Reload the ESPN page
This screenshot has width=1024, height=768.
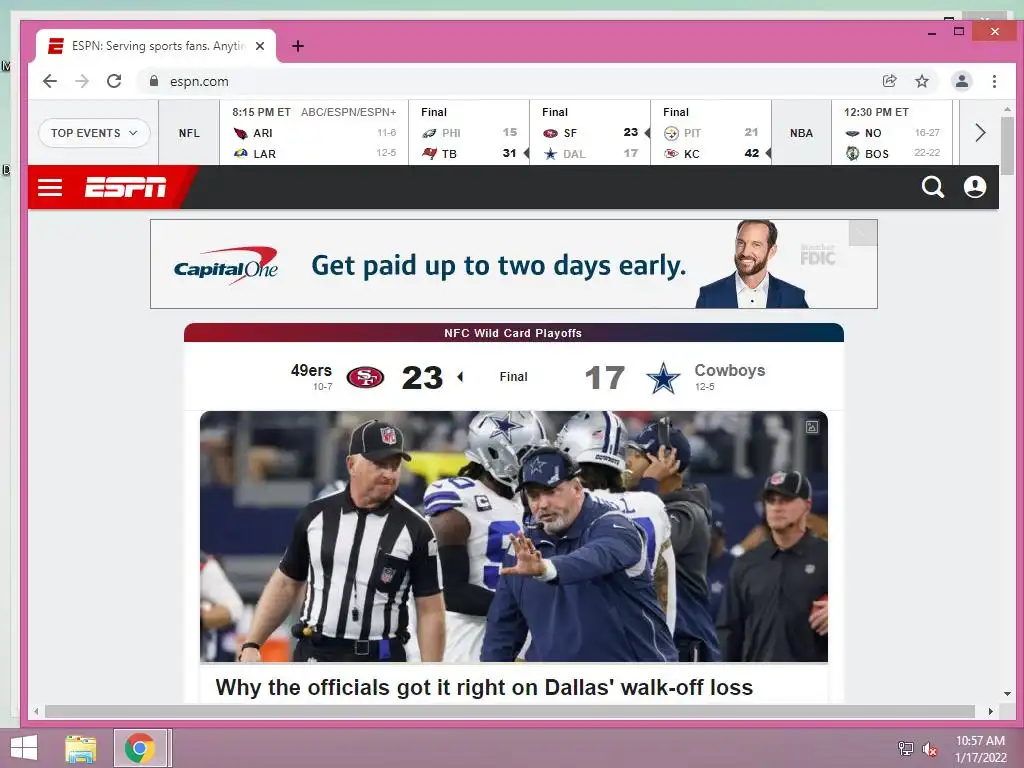click(x=114, y=81)
